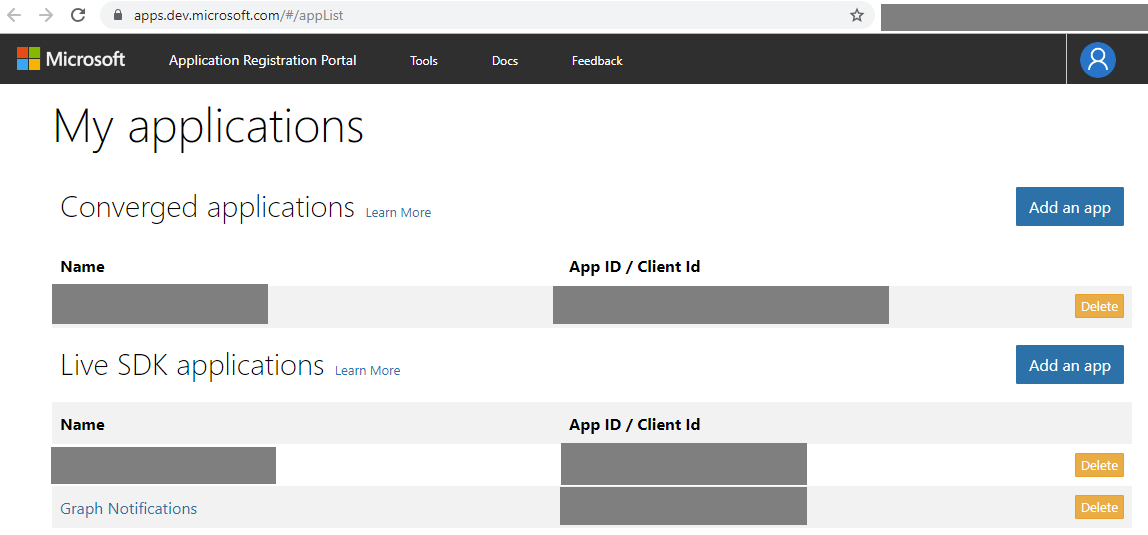Open the Docs menu item
Screen dimensions: 1148x535
coord(505,61)
